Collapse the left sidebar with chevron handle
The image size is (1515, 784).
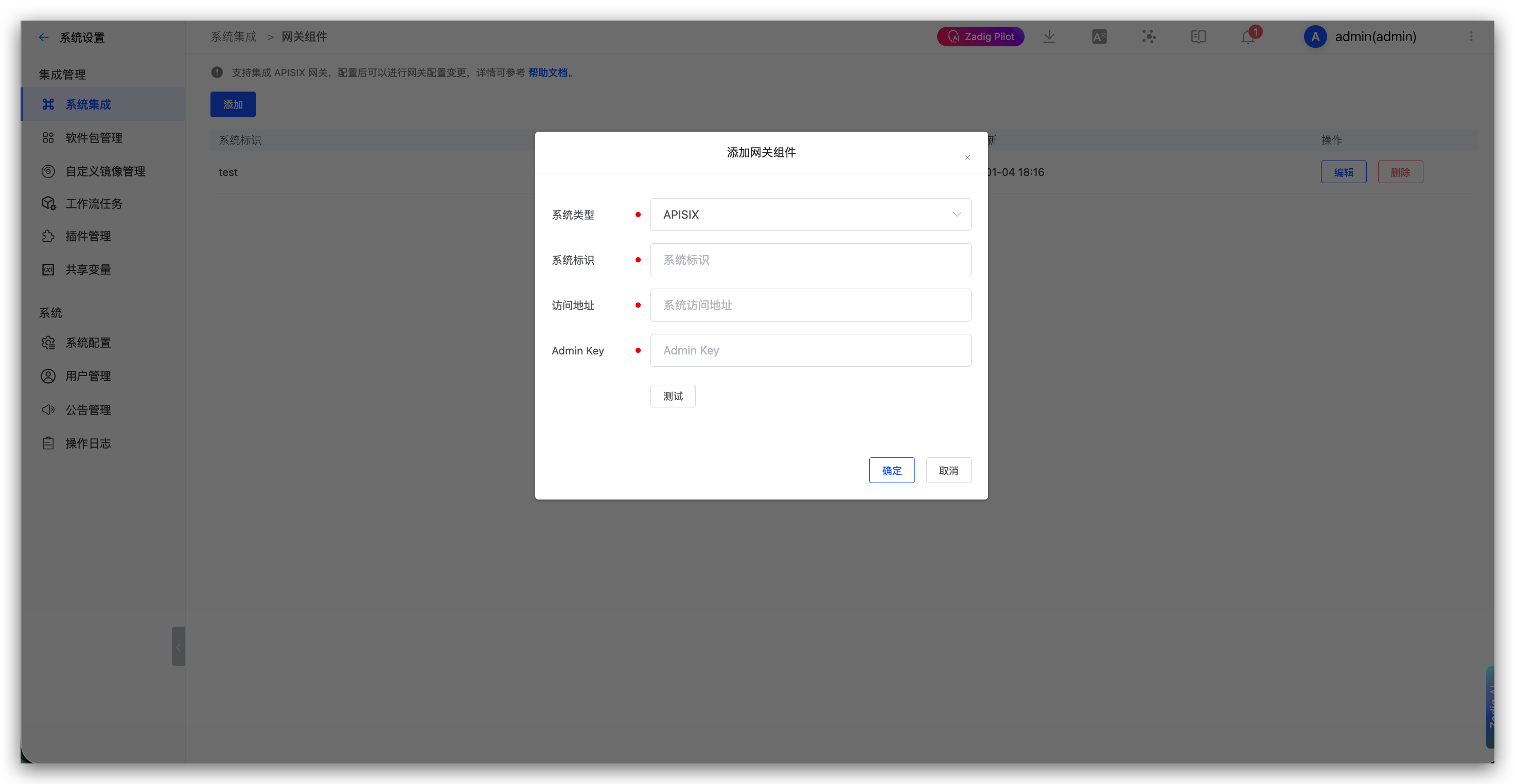178,647
